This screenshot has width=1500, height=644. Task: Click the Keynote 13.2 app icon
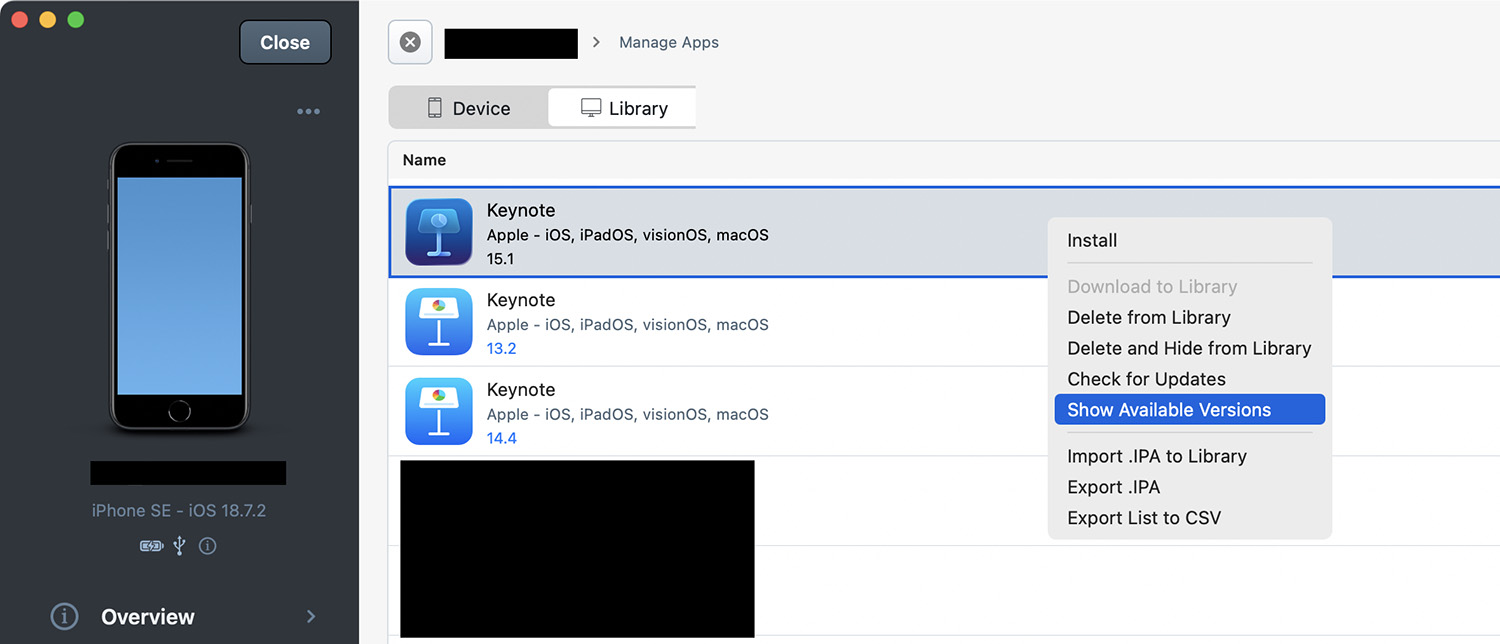click(438, 322)
